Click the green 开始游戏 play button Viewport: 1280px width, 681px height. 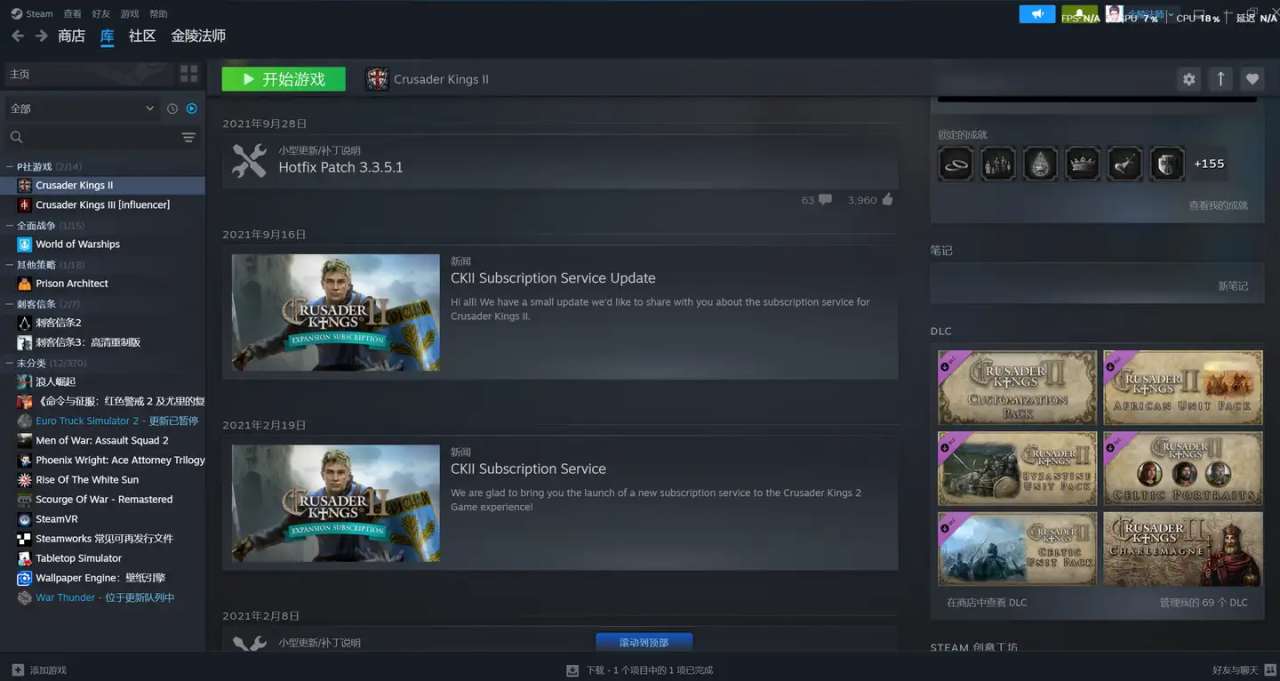coord(283,79)
